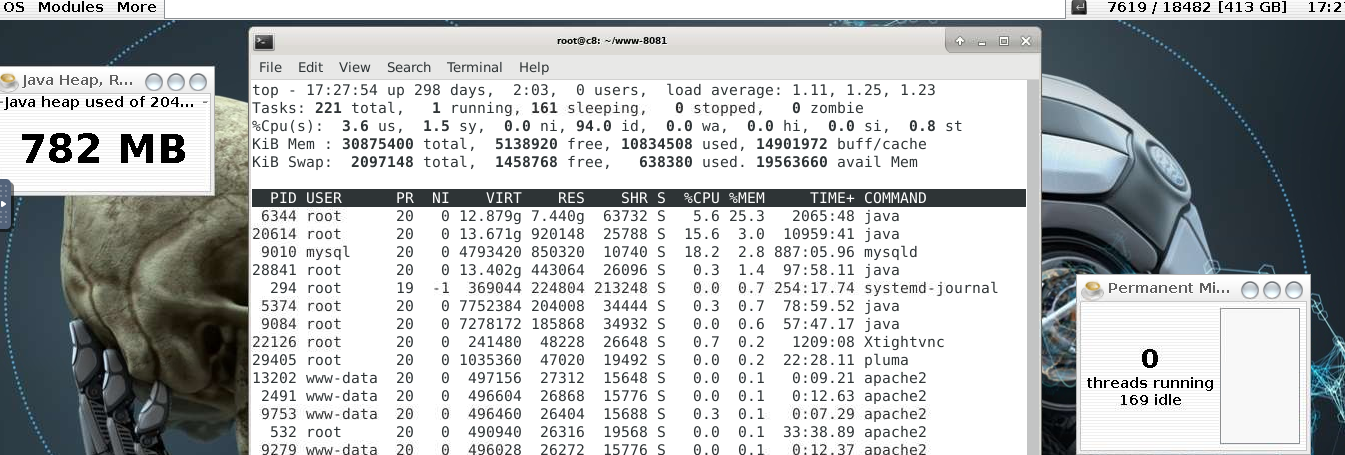
Task: Click the terminal's vertical scrollbar
Action: [x=1033, y=270]
